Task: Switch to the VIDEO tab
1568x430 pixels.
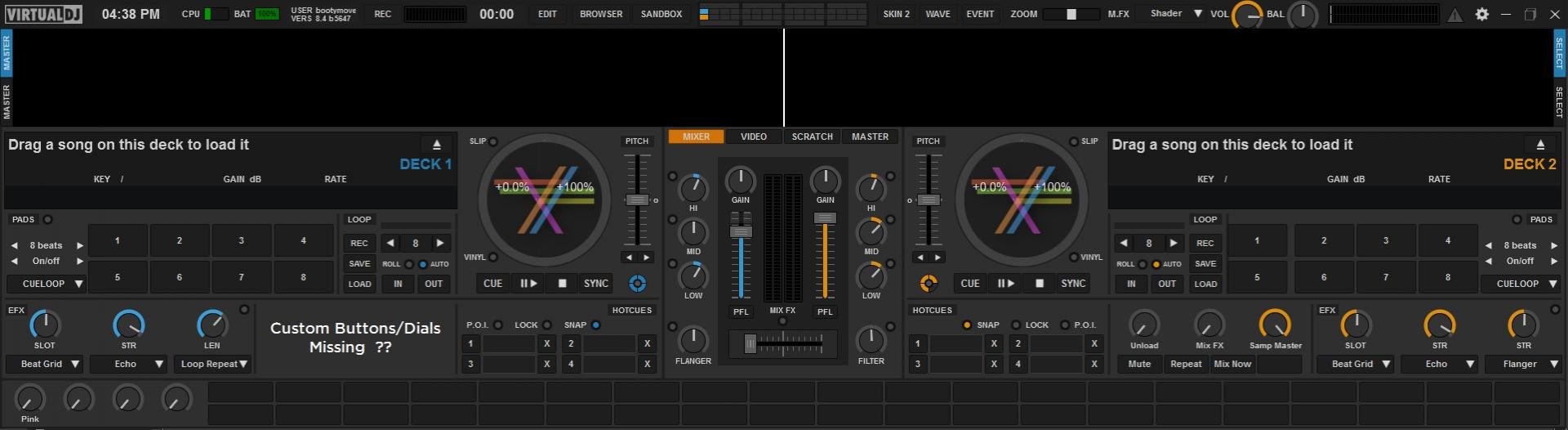Action: click(754, 137)
